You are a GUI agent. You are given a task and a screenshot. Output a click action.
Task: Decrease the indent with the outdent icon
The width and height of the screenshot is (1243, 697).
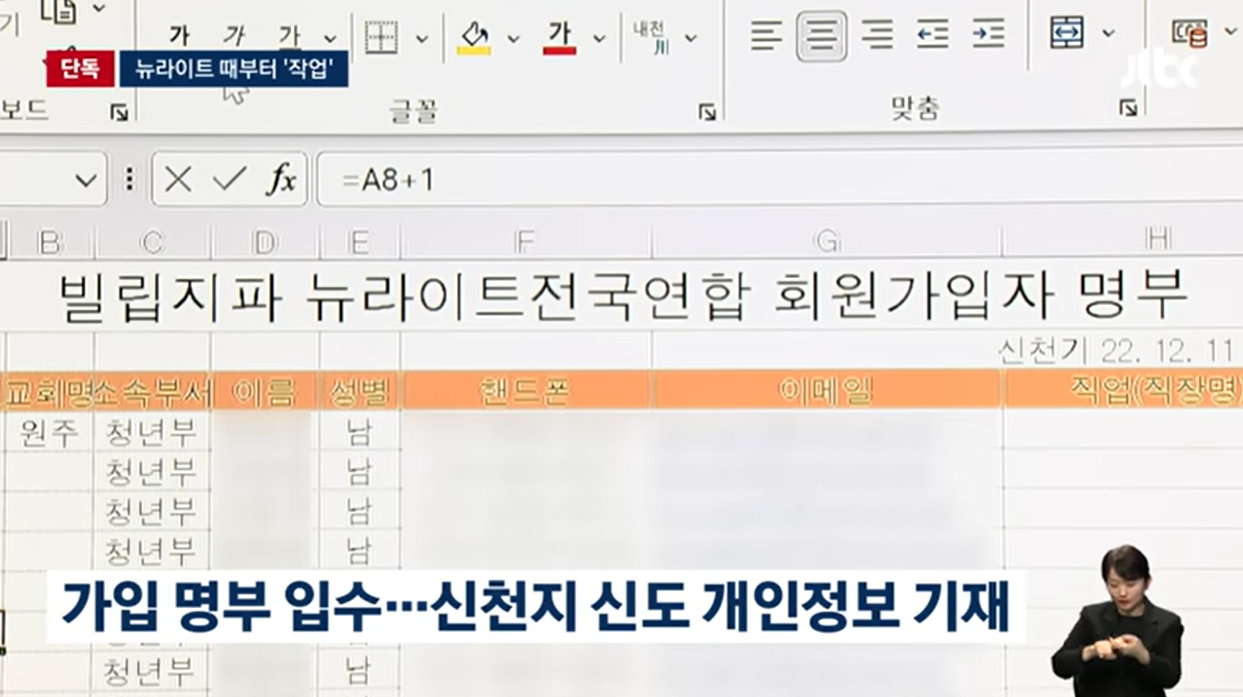pyautogui.click(x=932, y=36)
